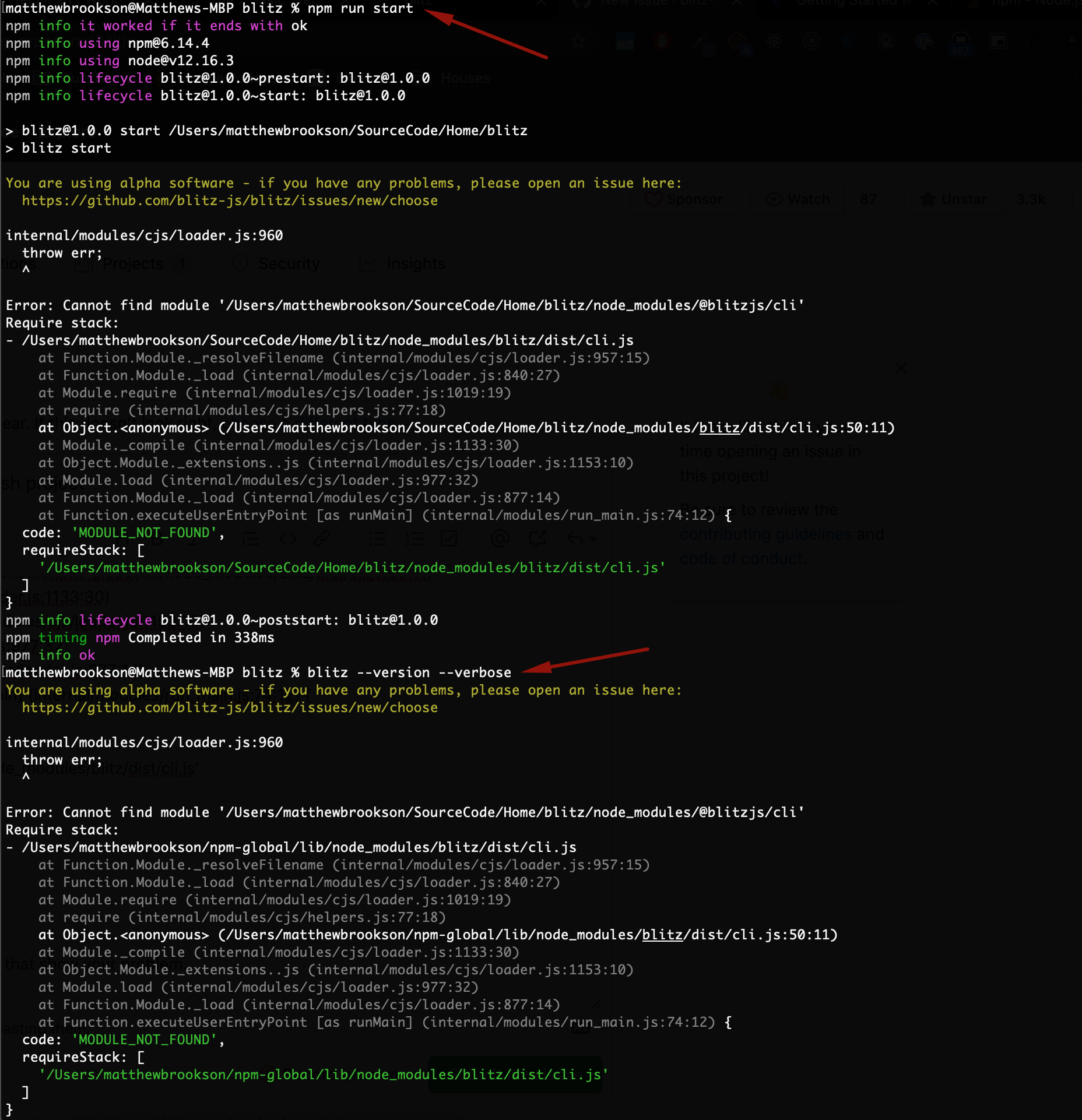Click the "blitz@1.0.0~prestart" lifecycle line
Screen dimensions: 1082x1120
click(x=218, y=78)
